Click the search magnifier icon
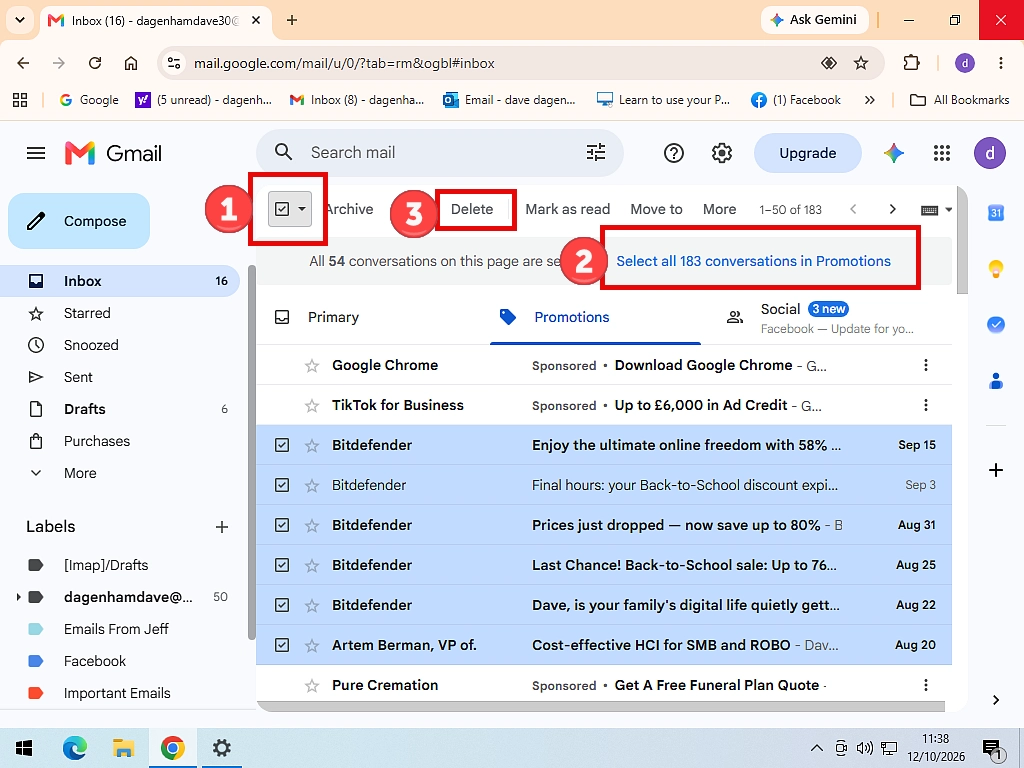The width and height of the screenshot is (1024, 768). [x=283, y=152]
